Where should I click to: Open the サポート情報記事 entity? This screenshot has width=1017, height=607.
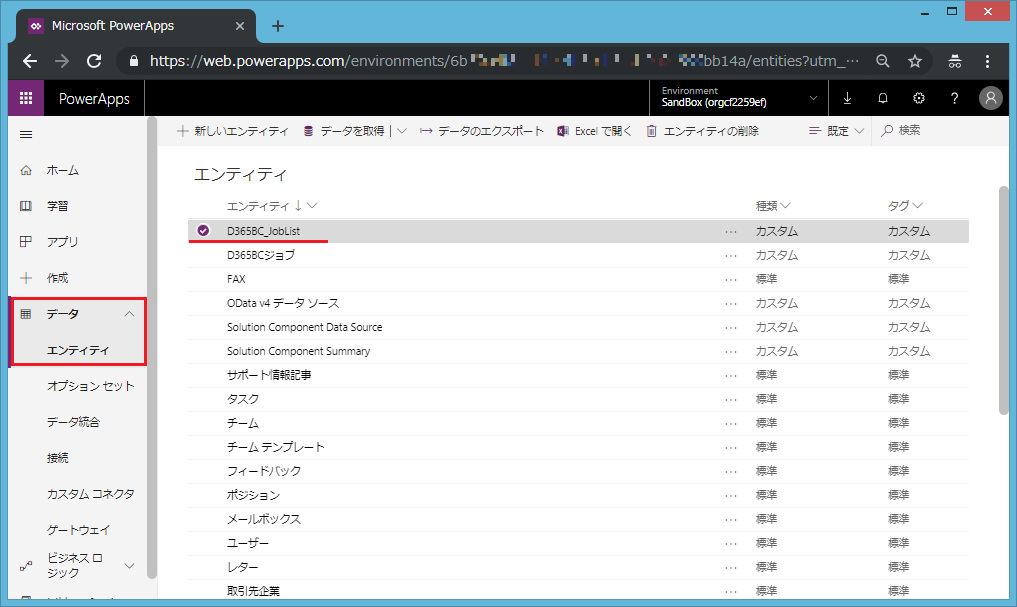tap(269, 375)
